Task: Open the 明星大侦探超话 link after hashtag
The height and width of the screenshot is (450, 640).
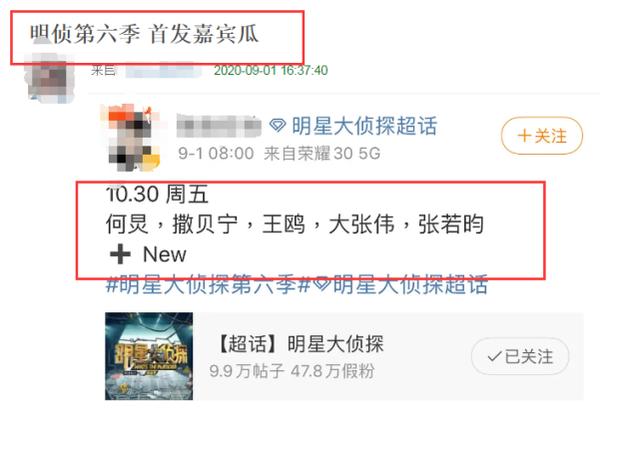Action: pos(410,284)
